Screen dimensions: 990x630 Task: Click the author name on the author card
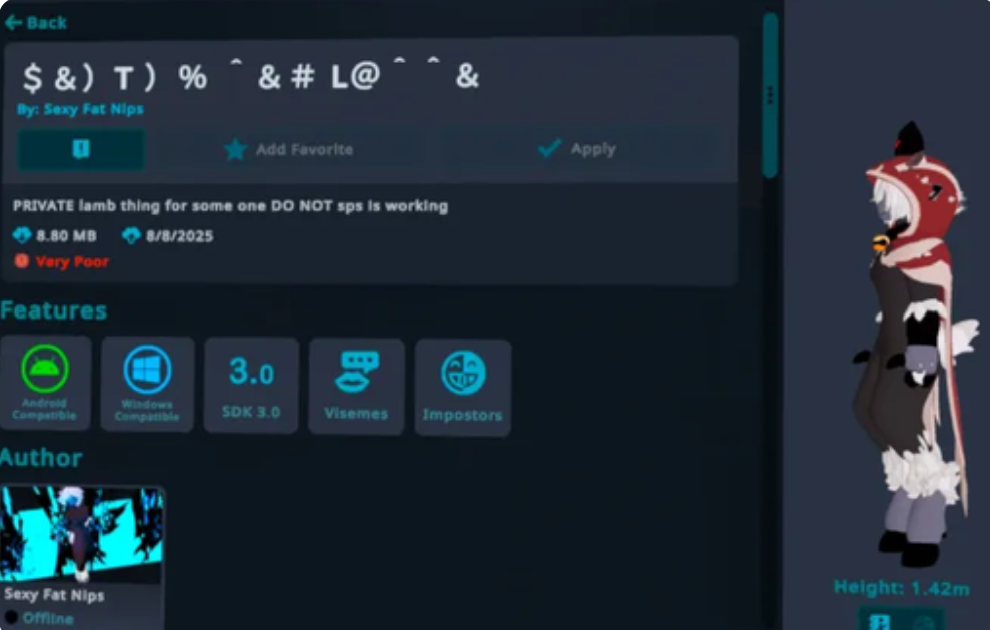click(x=54, y=595)
